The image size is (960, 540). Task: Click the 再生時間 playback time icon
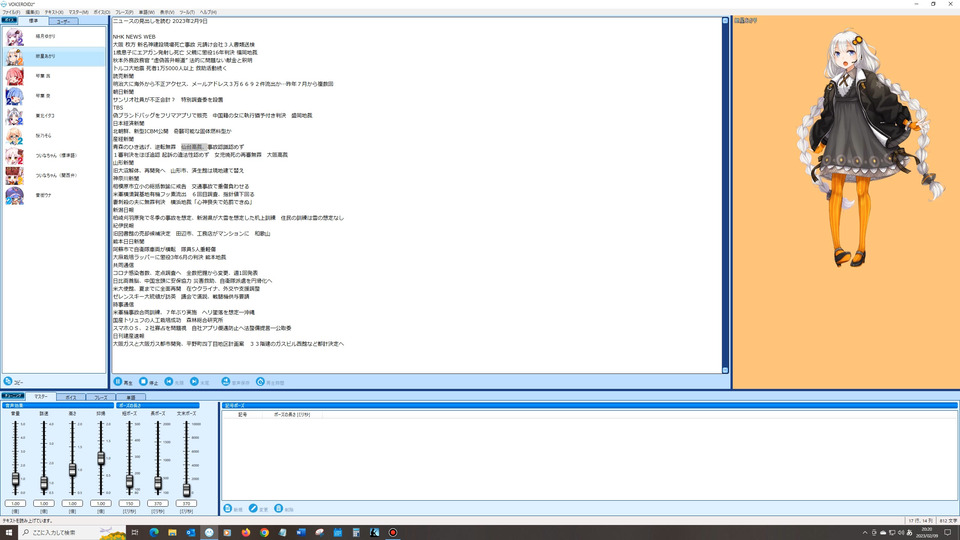pos(260,381)
